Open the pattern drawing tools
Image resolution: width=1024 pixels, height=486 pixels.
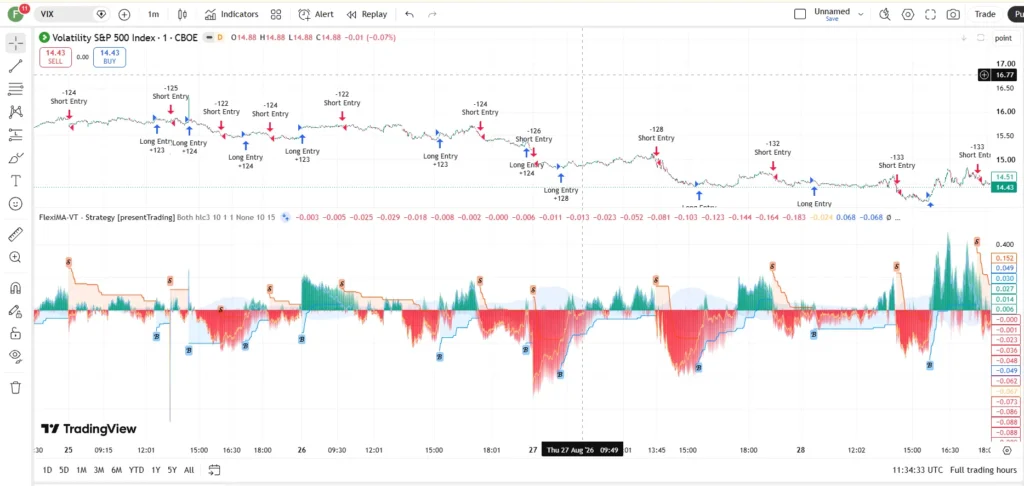click(16, 112)
